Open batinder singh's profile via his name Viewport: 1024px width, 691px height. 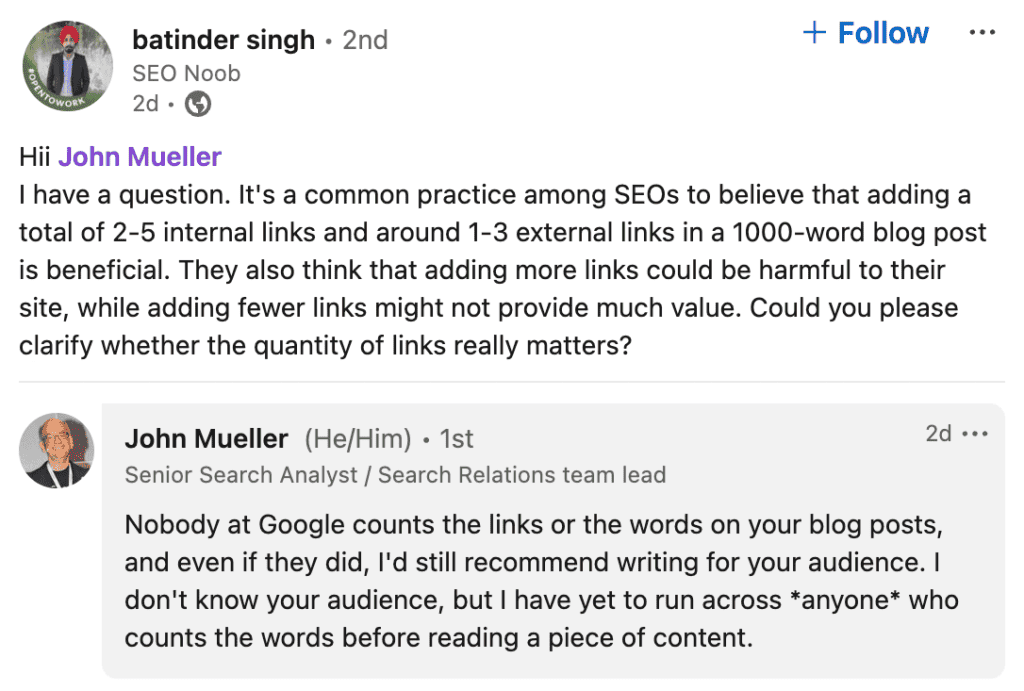222,39
